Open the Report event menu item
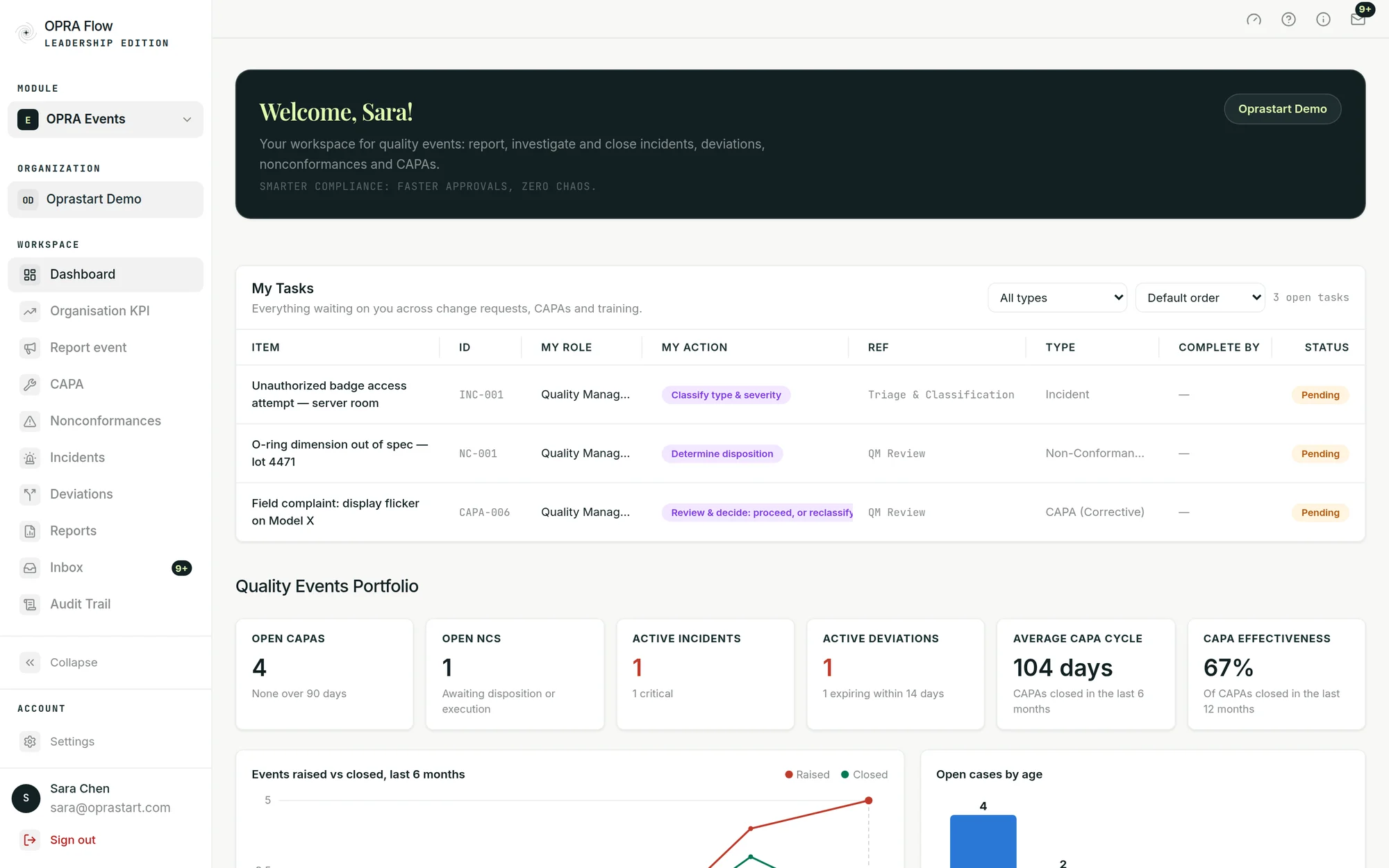The height and width of the screenshot is (868, 1389). pyautogui.click(x=106, y=348)
